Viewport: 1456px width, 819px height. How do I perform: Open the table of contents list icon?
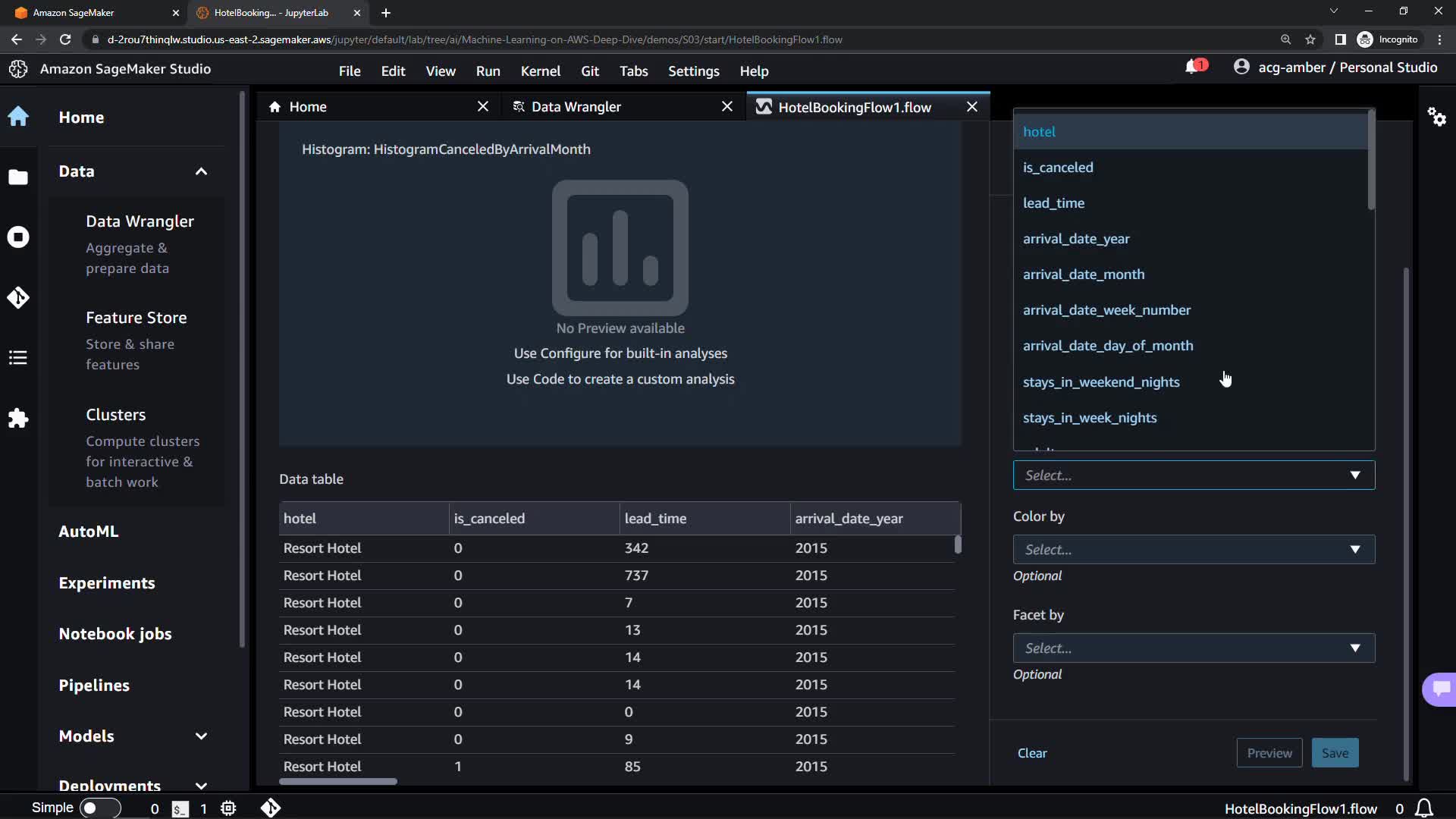click(x=18, y=358)
